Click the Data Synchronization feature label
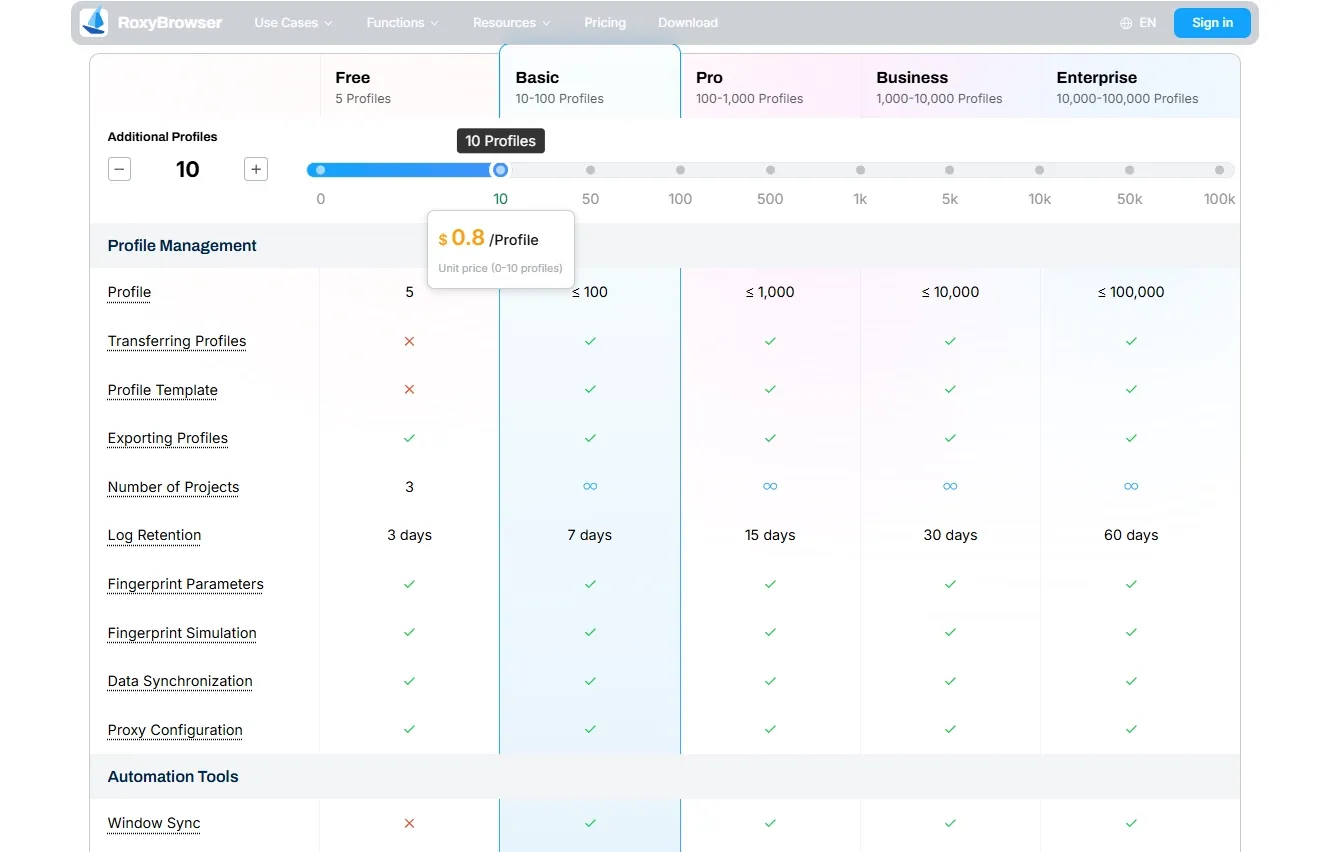Viewport: 1329px width, 852px height. 180,681
